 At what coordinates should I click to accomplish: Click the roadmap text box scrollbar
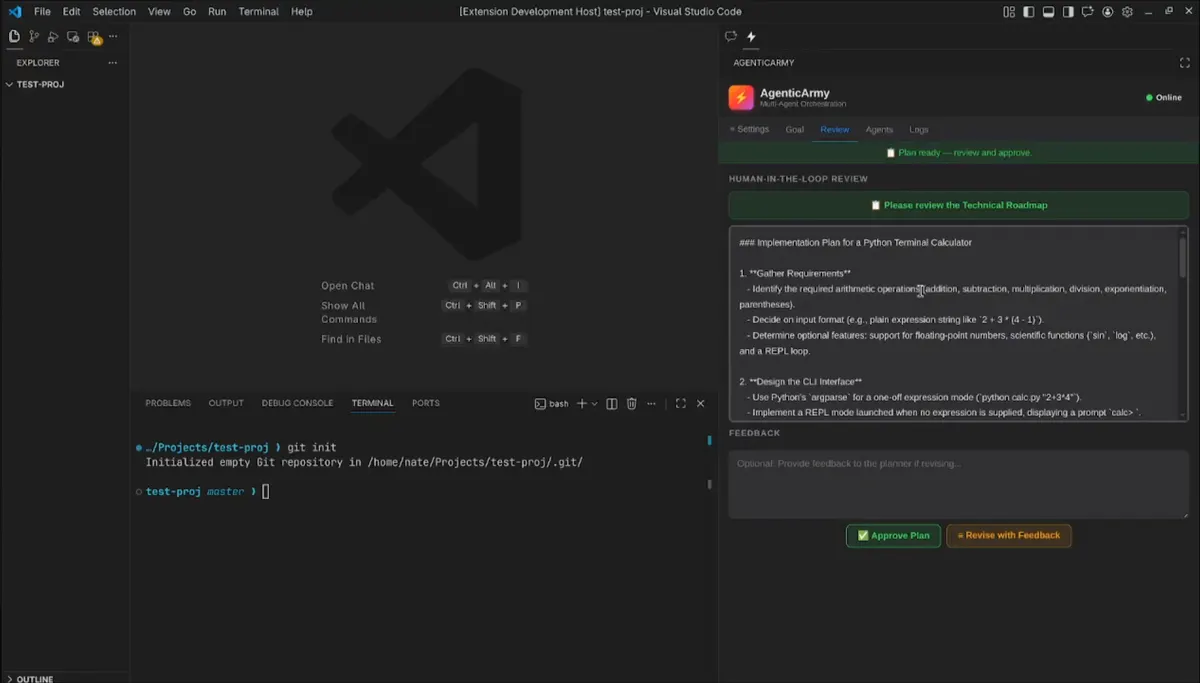[1183, 256]
